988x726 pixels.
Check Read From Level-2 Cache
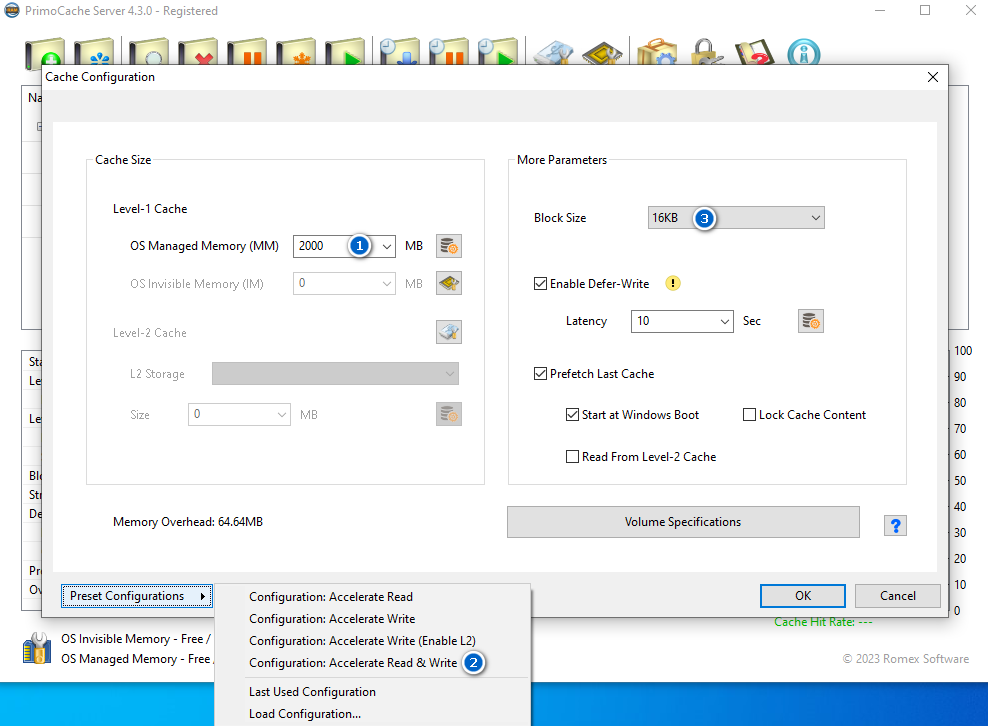pos(572,457)
